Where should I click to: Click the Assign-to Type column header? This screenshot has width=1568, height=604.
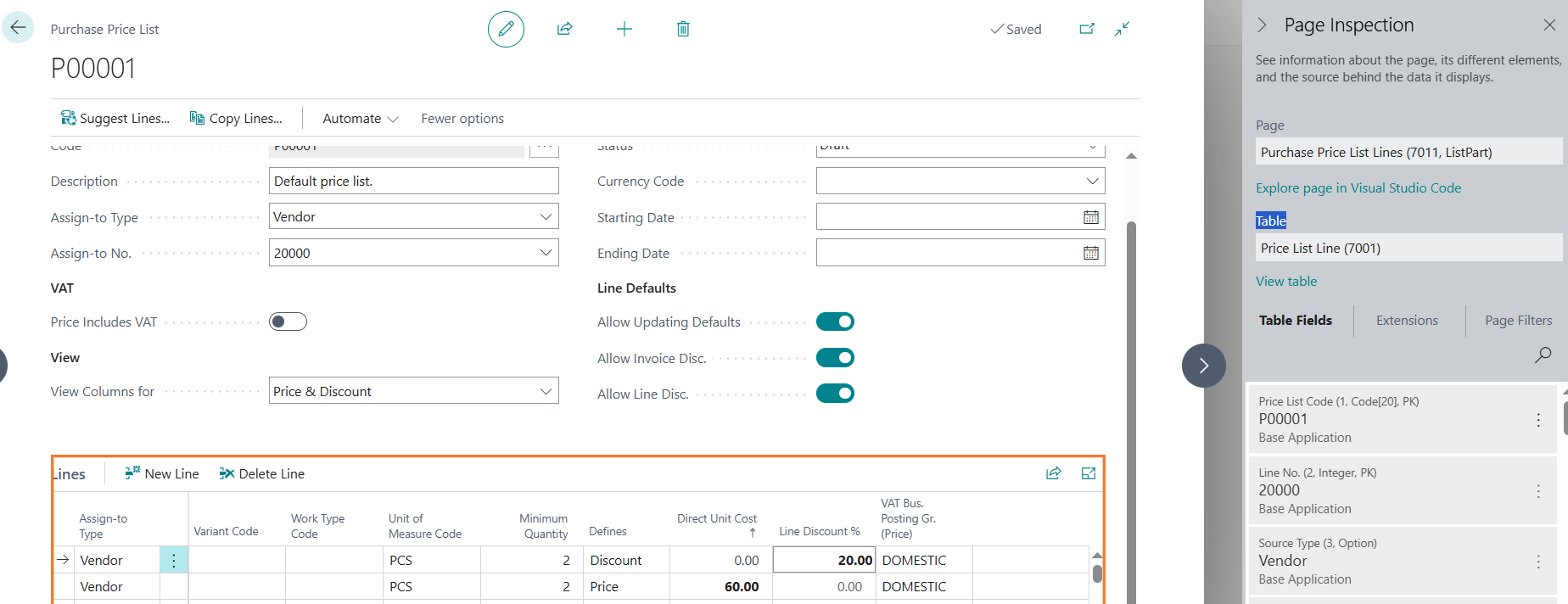[104, 526]
